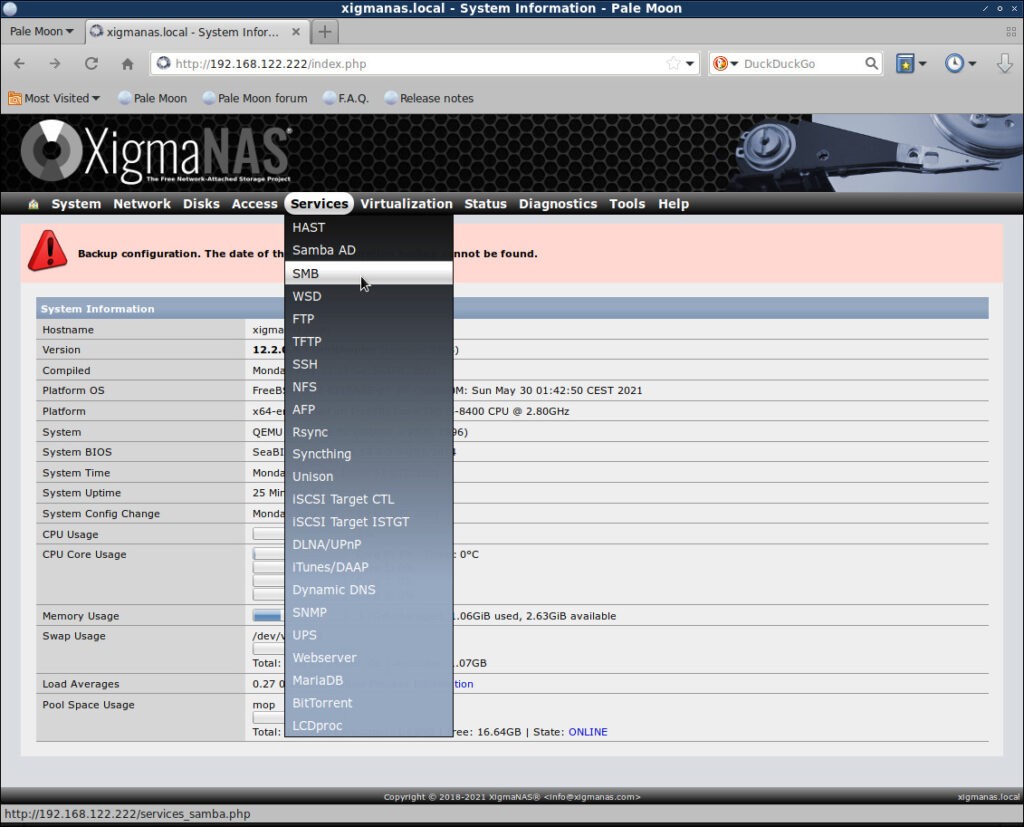Open the Access menu
The width and height of the screenshot is (1024, 827).
[x=255, y=204]
